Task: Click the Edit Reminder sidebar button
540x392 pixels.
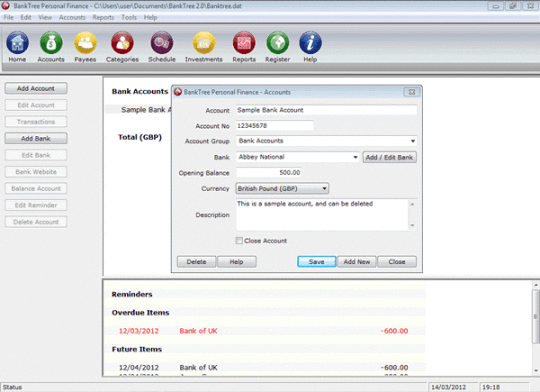Action: pyautogui.click(x=36, y=205)
